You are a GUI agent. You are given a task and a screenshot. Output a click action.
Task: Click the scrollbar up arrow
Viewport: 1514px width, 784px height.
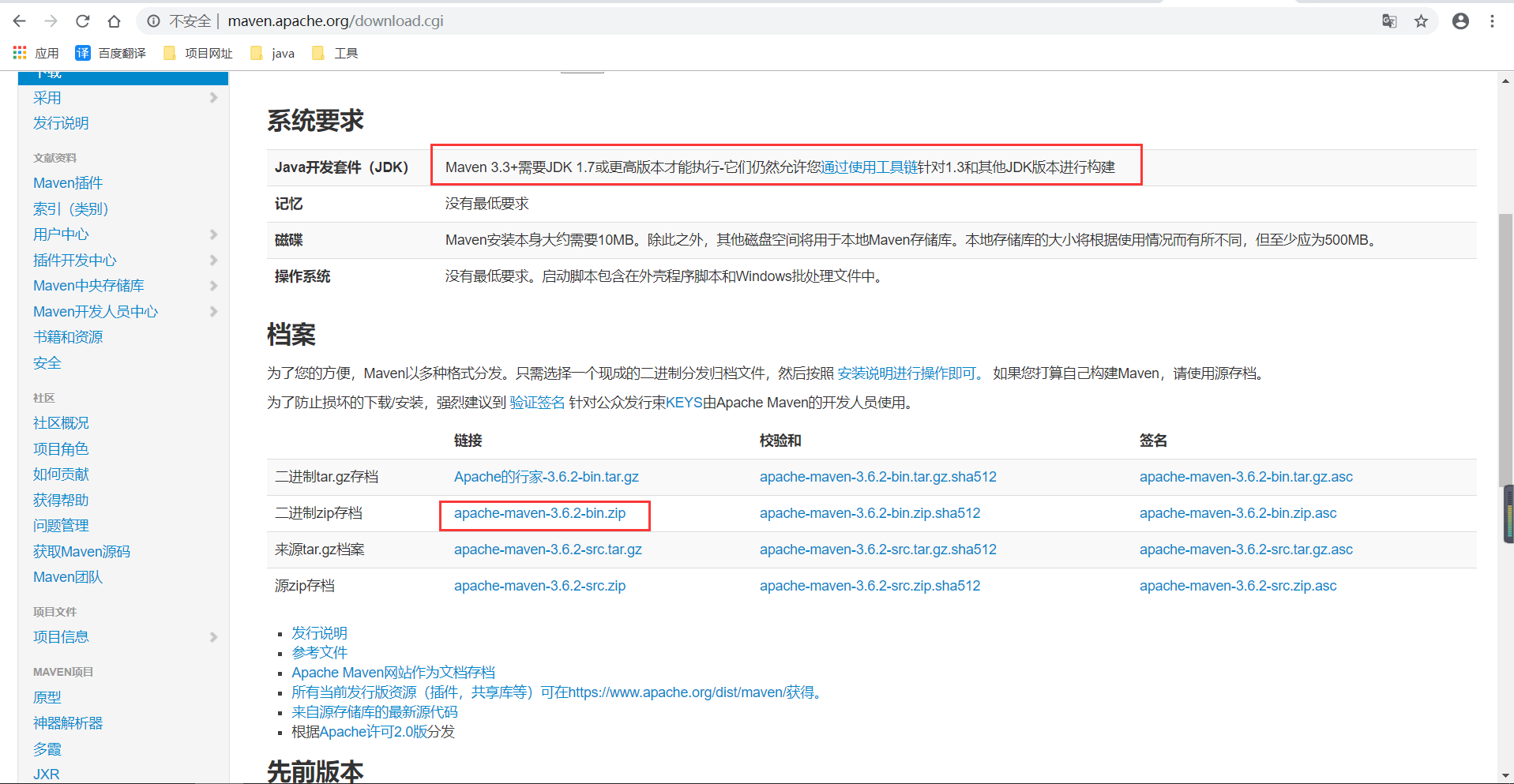(x=1505, y=81)
